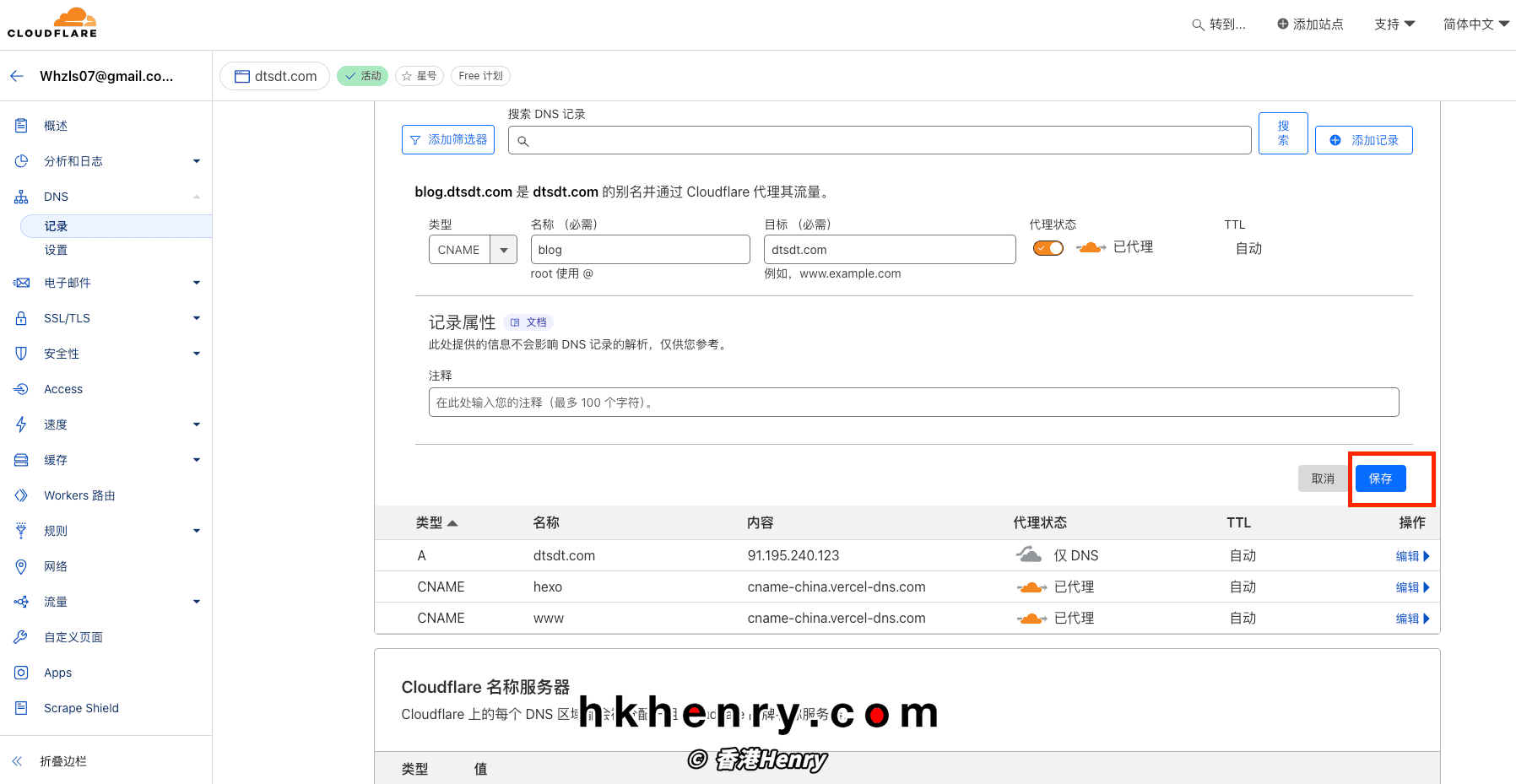1516x784 pixels.
Task: Click 编辑 for the hexo record
Action: coord(1411,587)
